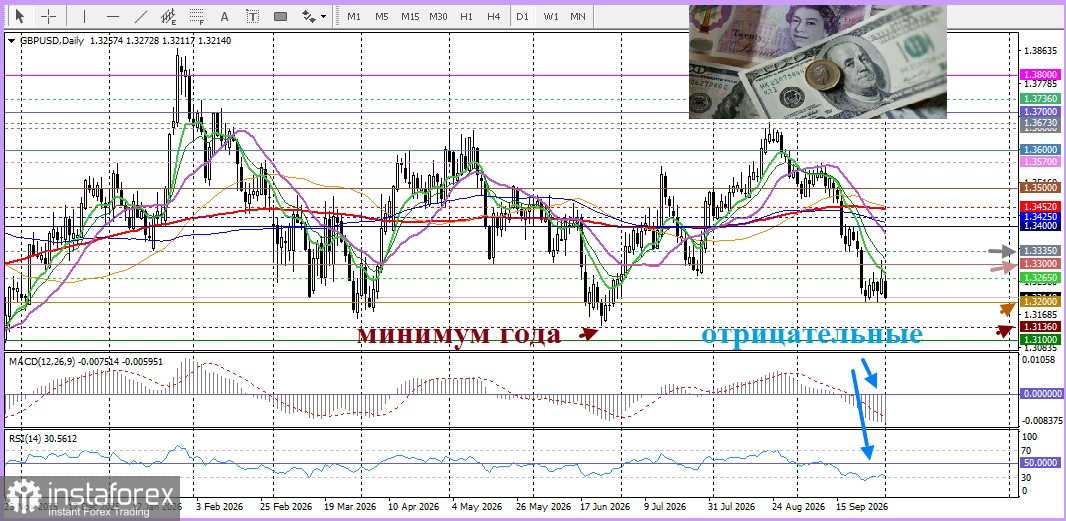The width and height of the screenshot is (1066, 521).
Task: Open the arrows tool dropdown arrow
Action: coord(324,16)
